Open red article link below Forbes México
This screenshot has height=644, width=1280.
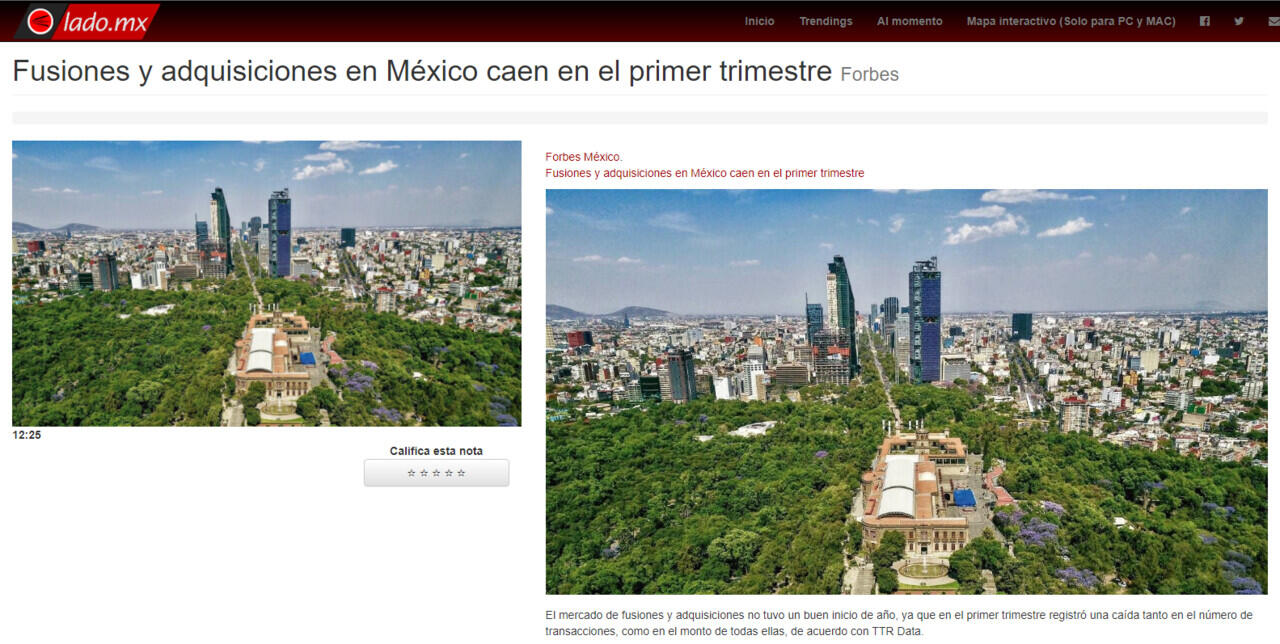point(704,173)
